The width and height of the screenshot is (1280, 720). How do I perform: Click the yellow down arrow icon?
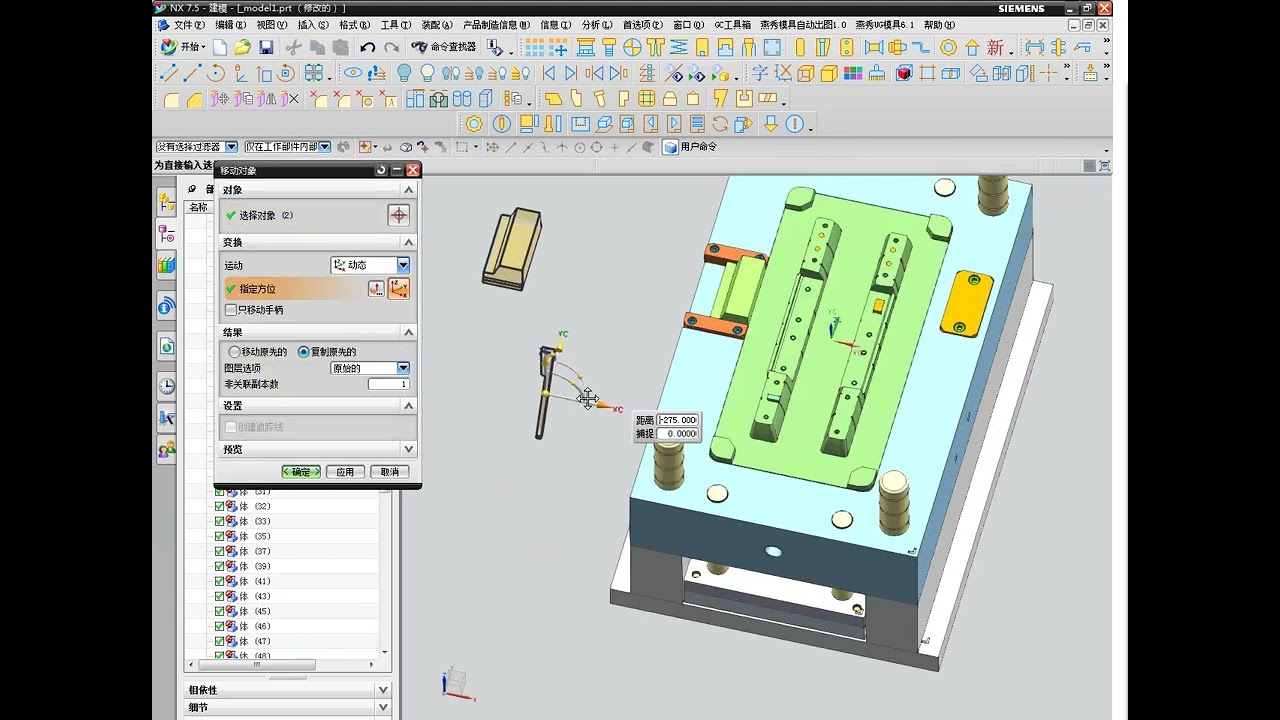coord(771,124)
